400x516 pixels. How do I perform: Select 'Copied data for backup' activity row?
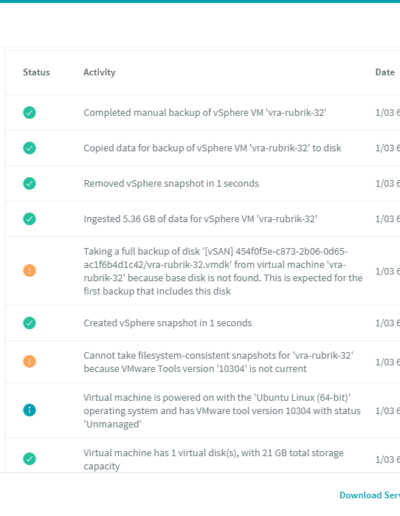212,148
